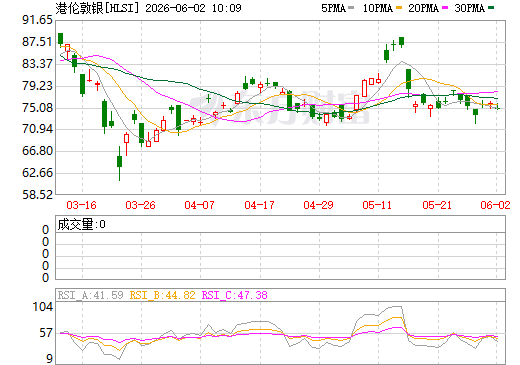Image resolution: width=520 pixels, height=365 pixels.
Task: Click the 30PMA legend label
Action: pos(469,8)
